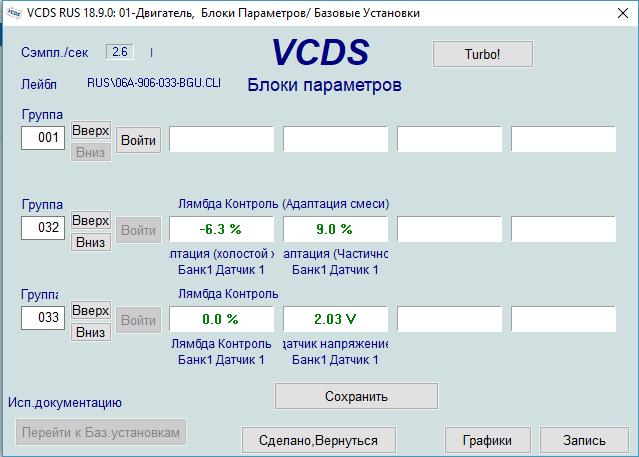639x457 pixels.
Task: Click third empty field of group 001
Action: (x=450, y=139)
